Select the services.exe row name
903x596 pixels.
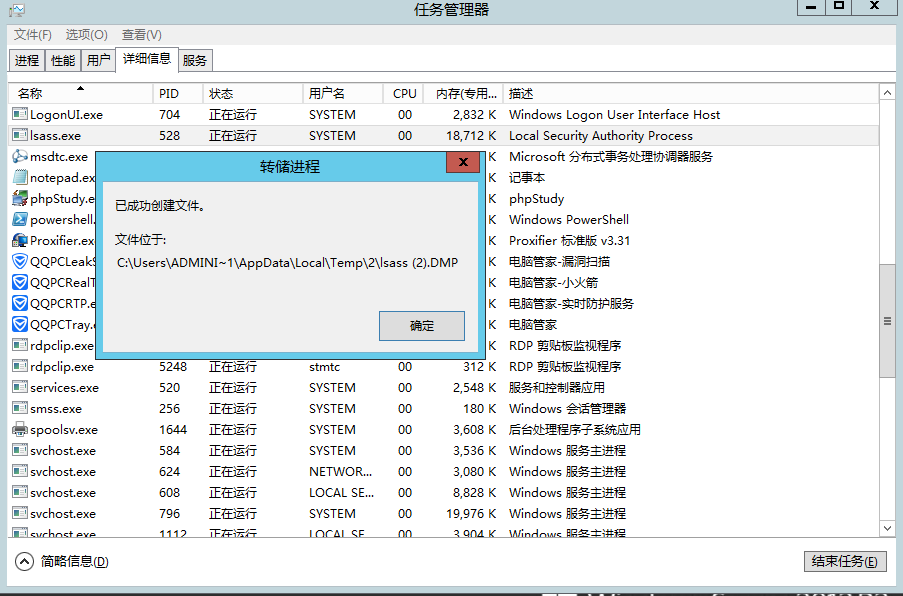[64, 388]
